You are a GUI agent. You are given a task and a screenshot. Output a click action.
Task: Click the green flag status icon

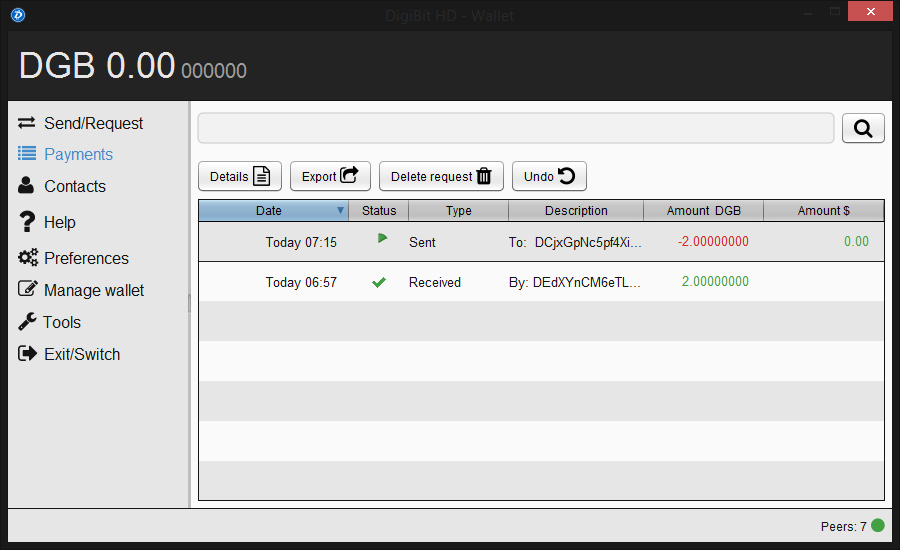(x=382, y=238)
